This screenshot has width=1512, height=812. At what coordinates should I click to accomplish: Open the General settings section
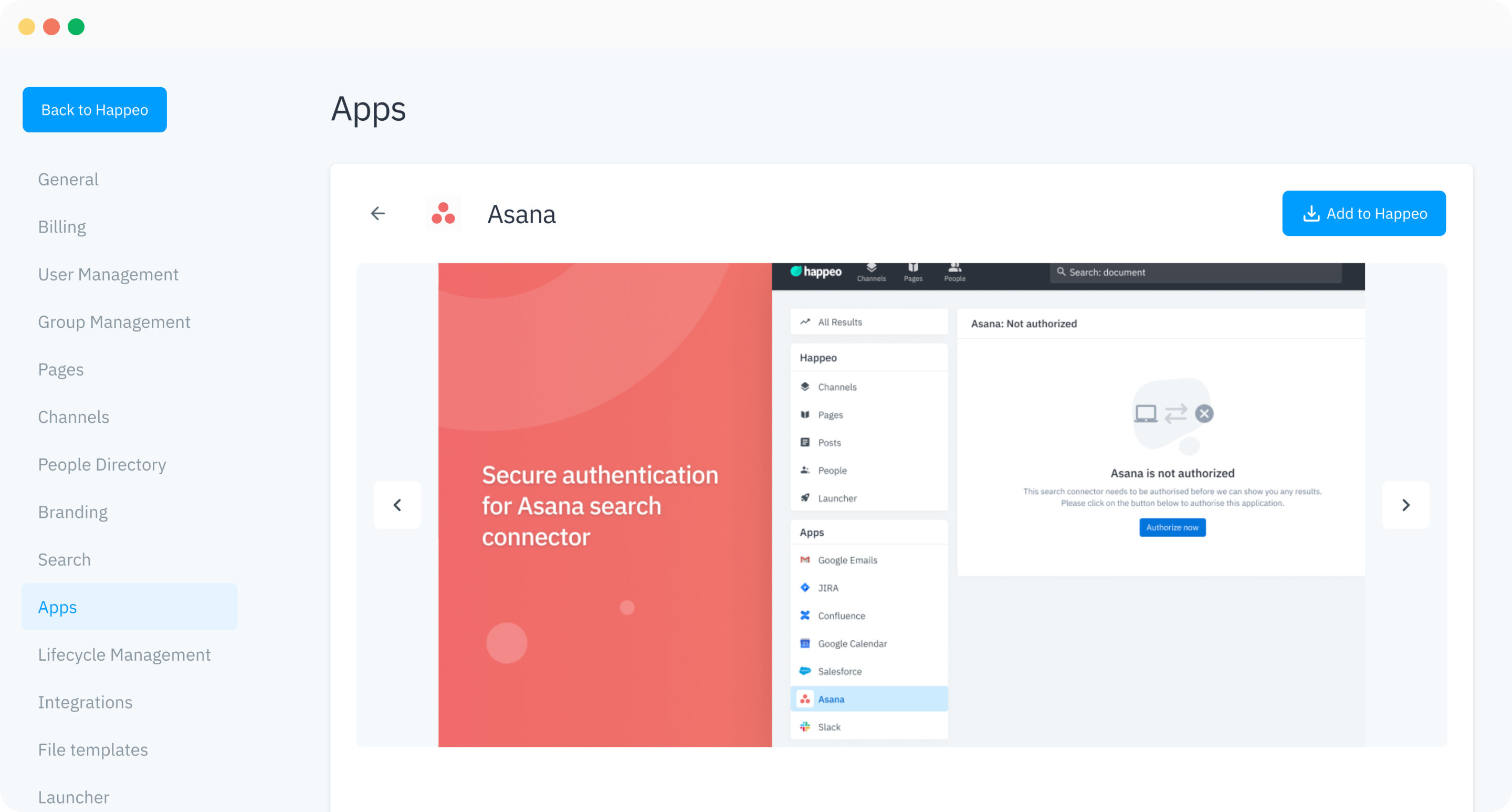point(68,179)
